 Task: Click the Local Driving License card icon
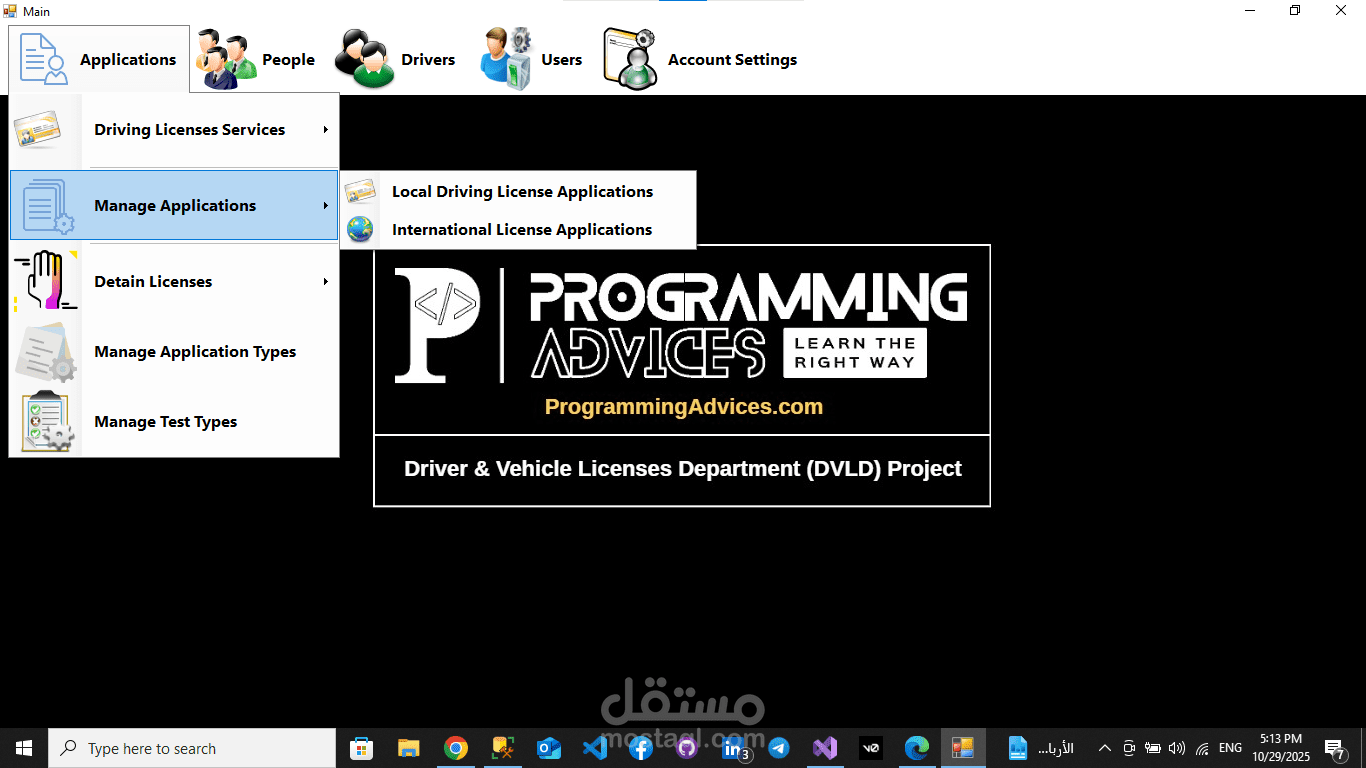point(360,192)
